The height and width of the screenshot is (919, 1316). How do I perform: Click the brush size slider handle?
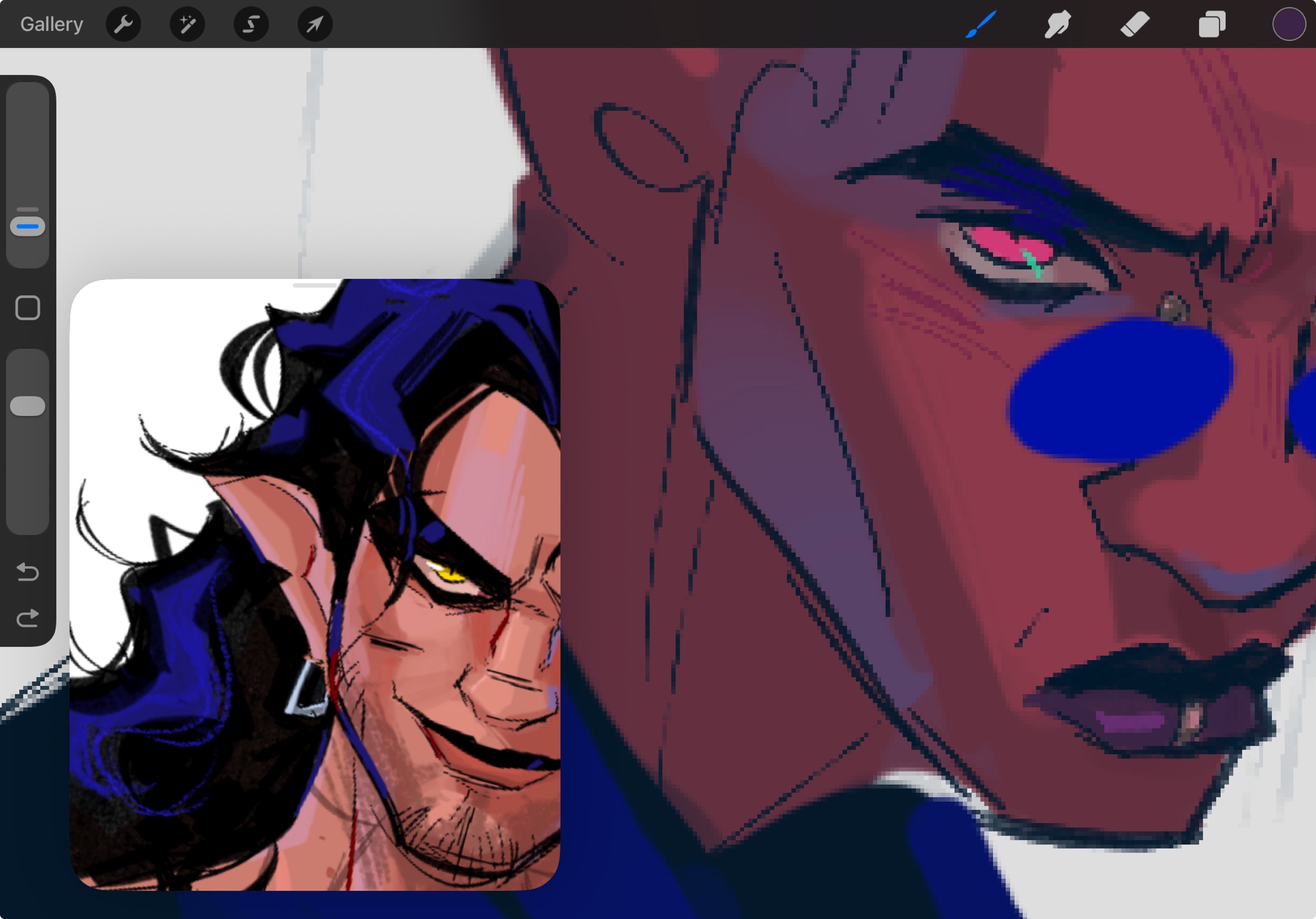coord(28,226)
